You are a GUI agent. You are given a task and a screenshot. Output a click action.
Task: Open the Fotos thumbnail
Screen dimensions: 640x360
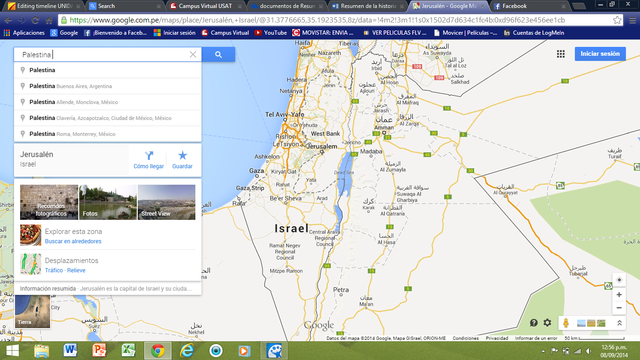pos(108,202)
